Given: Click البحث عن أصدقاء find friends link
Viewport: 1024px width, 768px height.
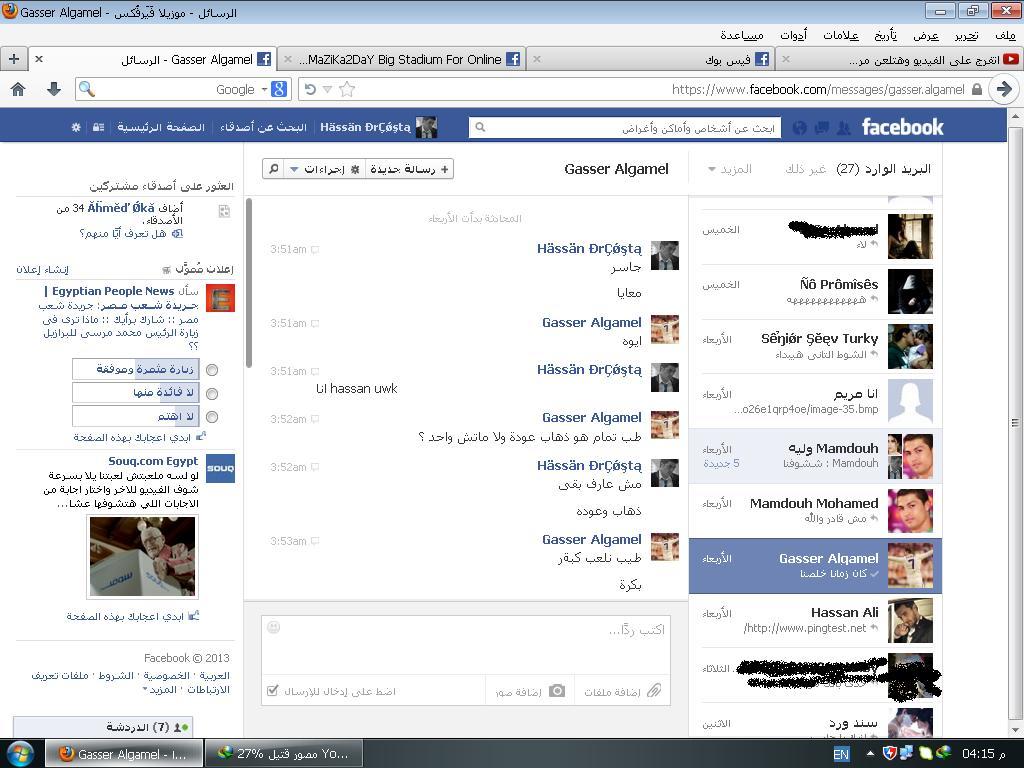Looking at the screenshot, I should pyautogui.click(x=263, y=127).
